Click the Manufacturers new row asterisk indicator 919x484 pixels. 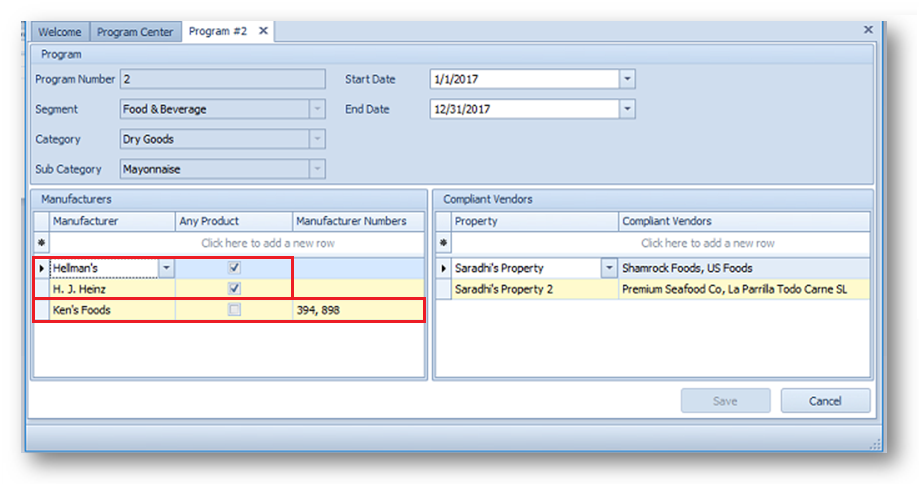[41, 243]
